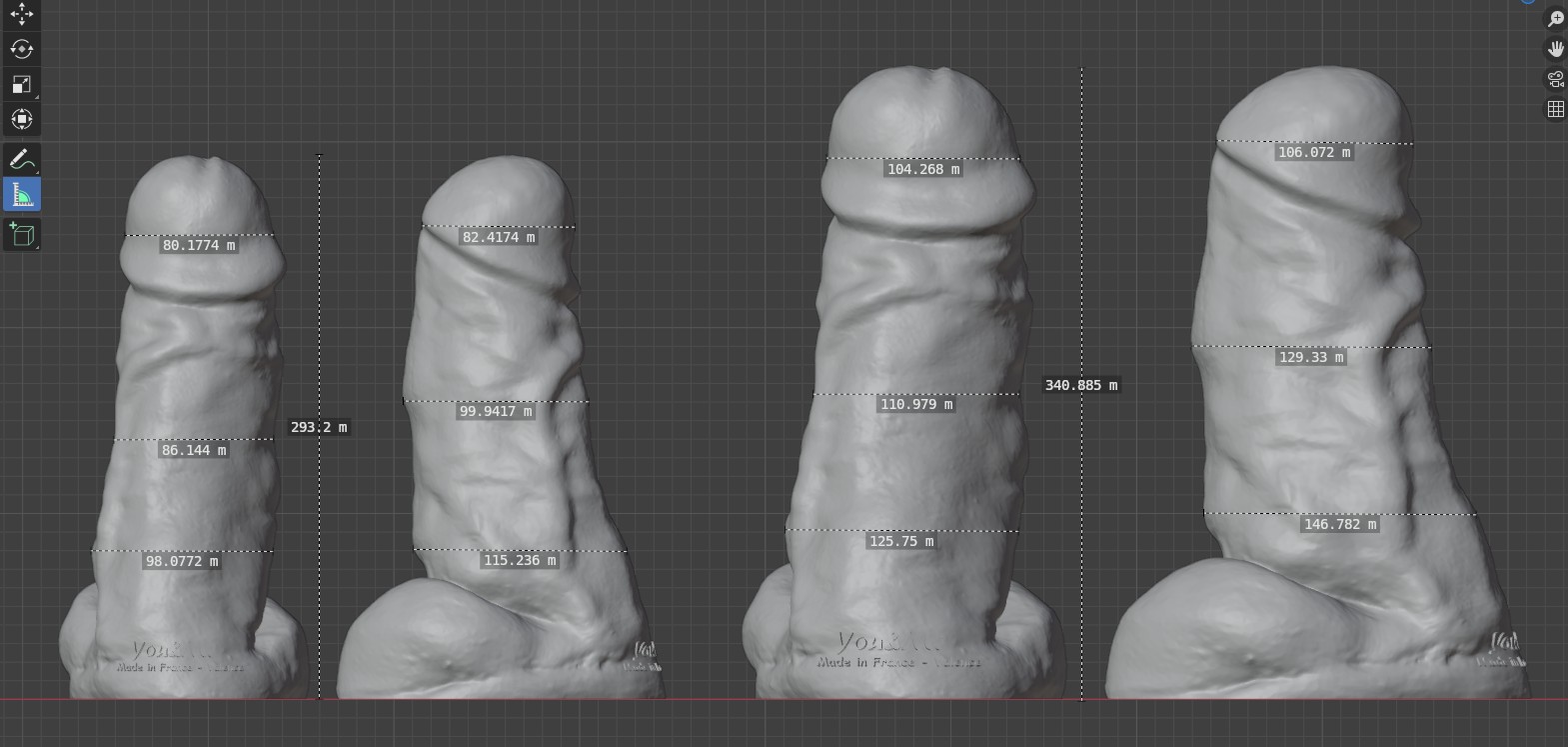The height and width of the screenshot is (747, 1568).
Task: Select the Transform tool
Action: tap(21, 119)
